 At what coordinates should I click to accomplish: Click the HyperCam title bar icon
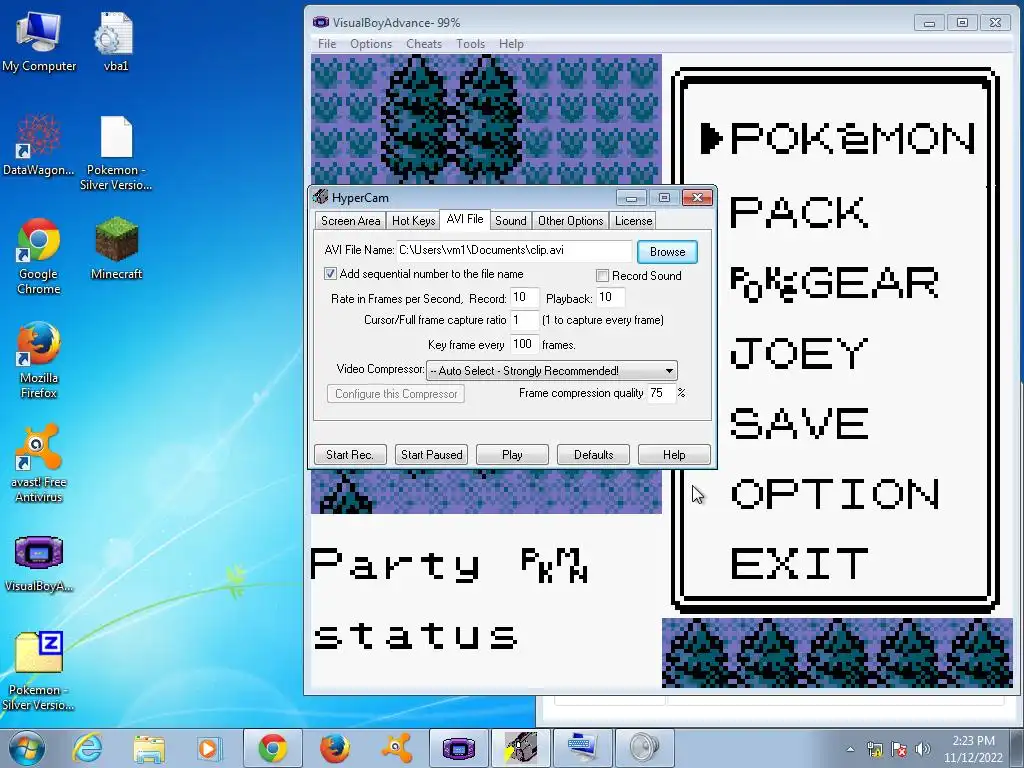(320, 197)
